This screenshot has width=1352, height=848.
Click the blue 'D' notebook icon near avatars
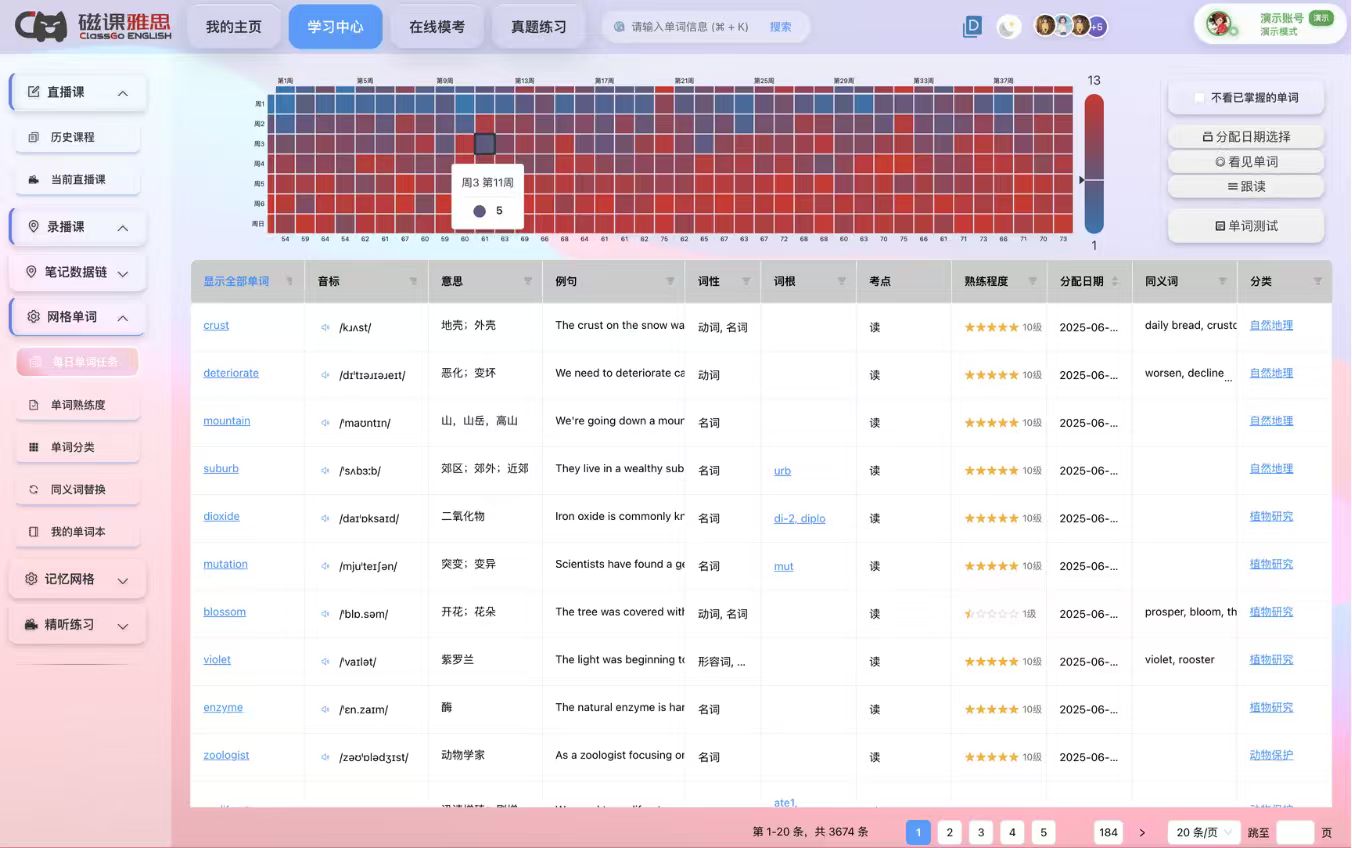click(971, 26)
